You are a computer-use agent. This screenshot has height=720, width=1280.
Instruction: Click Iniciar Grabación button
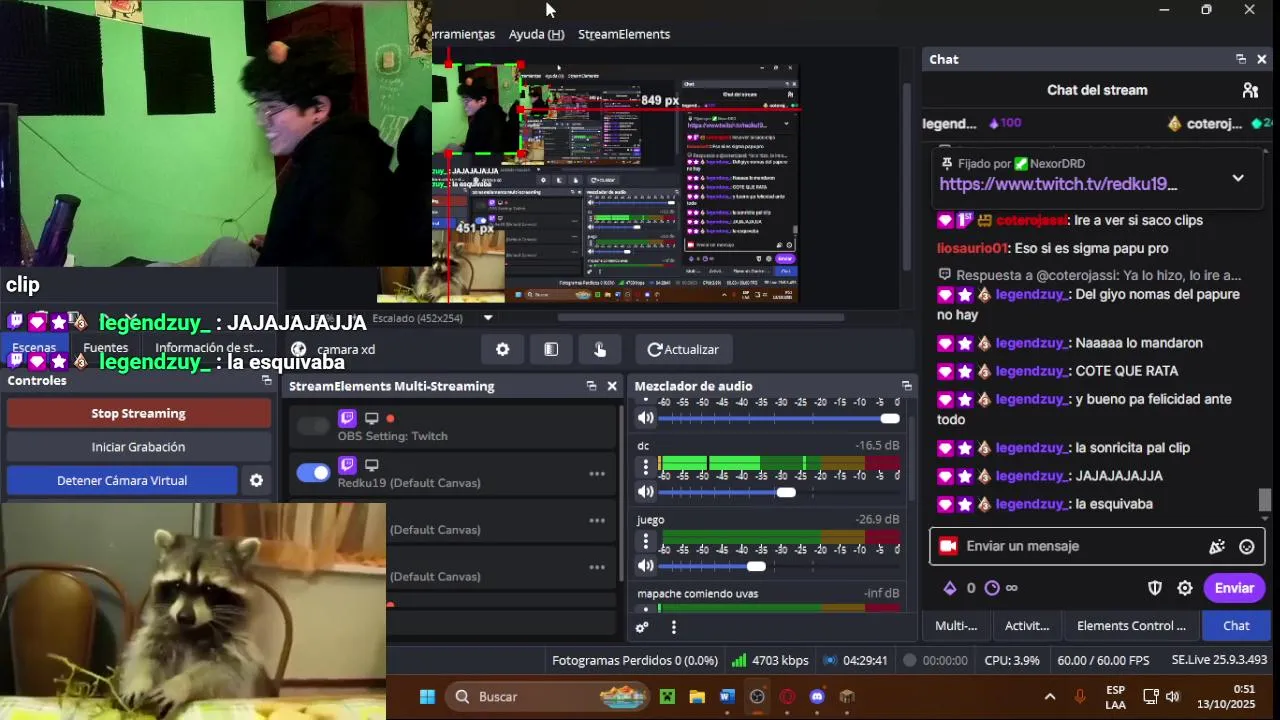[x=138, y=447]
